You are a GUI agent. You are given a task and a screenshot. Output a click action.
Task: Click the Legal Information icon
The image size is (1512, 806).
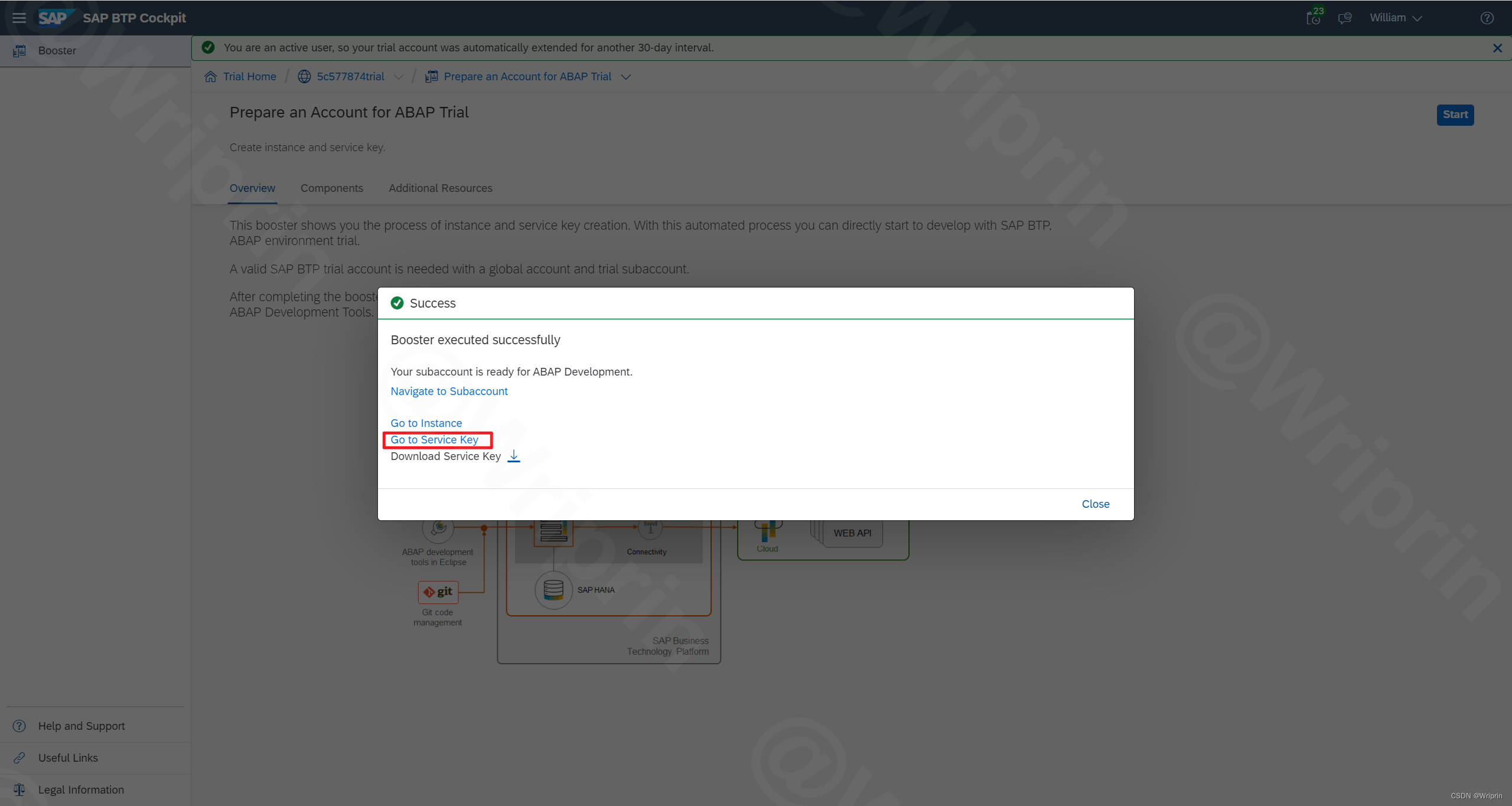17,789
